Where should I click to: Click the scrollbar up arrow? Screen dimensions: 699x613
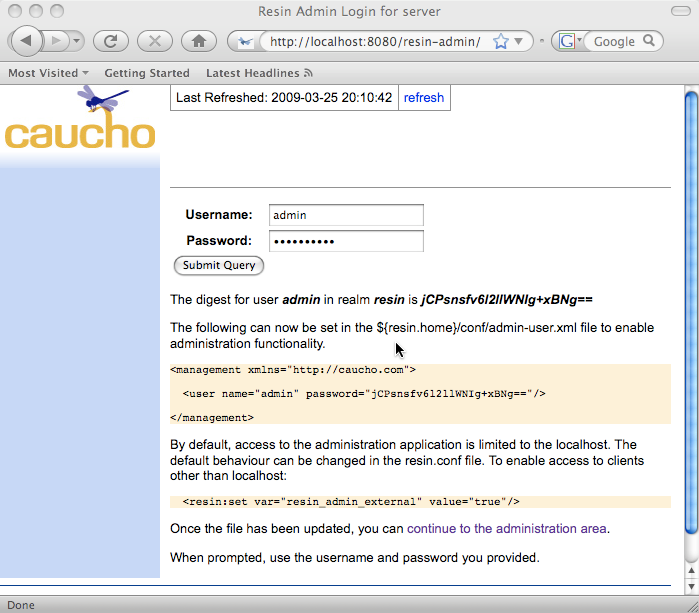[x=691, y=570]
